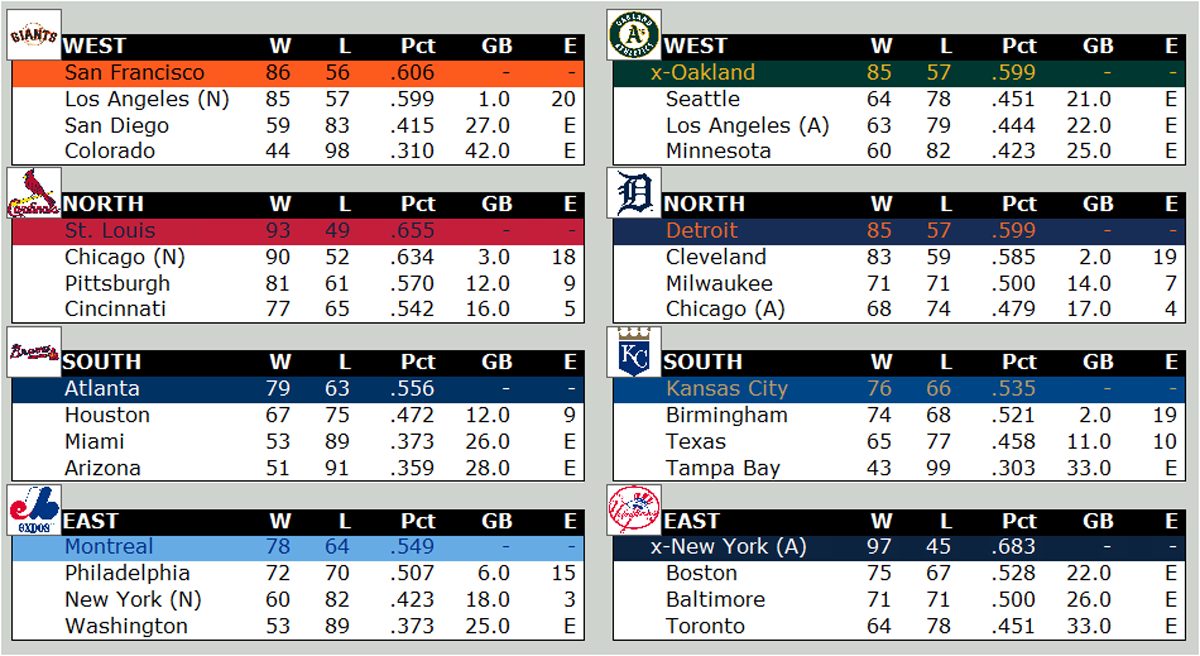Click the Detroit Tigers logo
1200x656 pixels.
tap(635, 194)
